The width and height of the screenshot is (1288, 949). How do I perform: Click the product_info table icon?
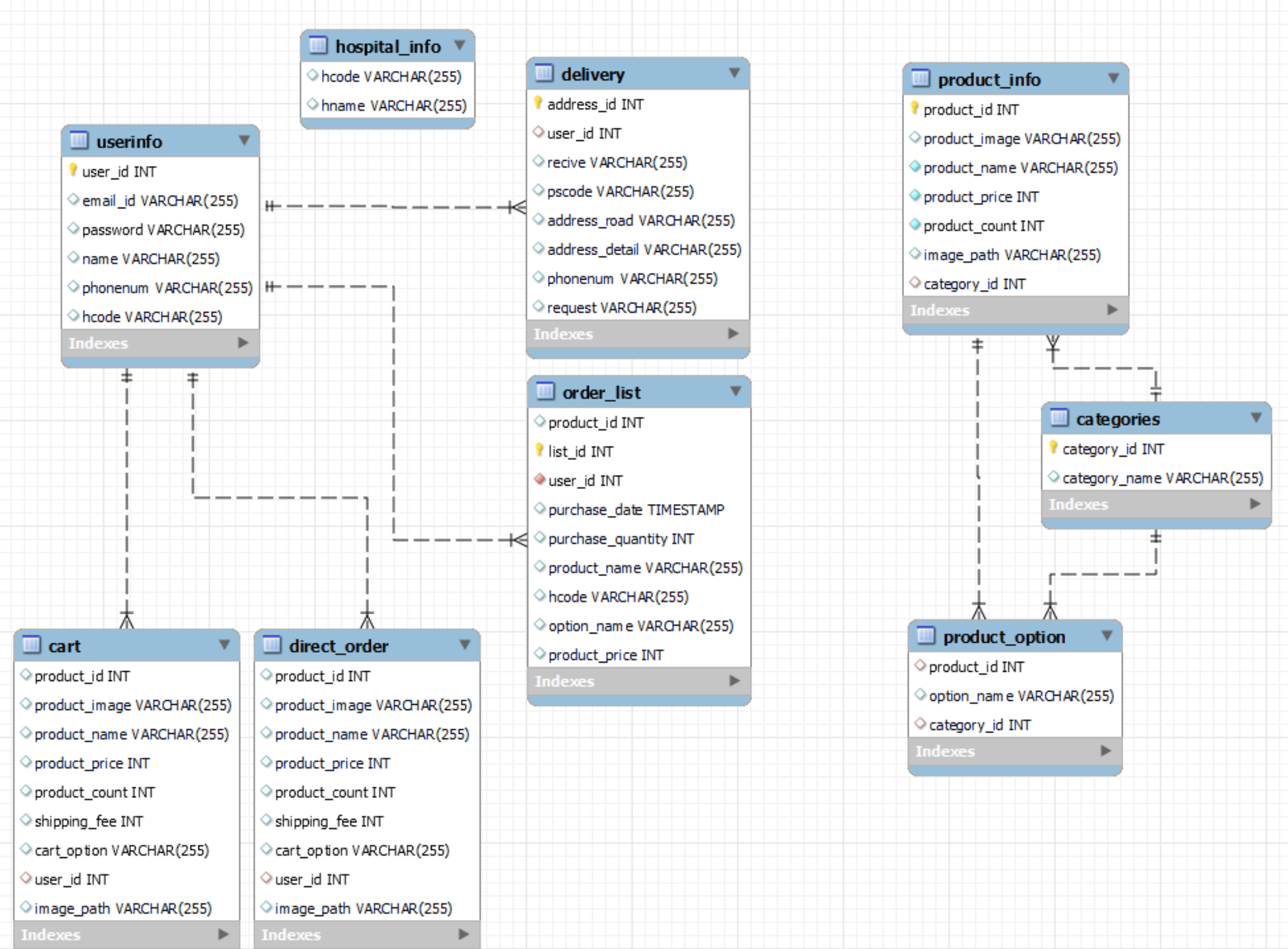920,78
